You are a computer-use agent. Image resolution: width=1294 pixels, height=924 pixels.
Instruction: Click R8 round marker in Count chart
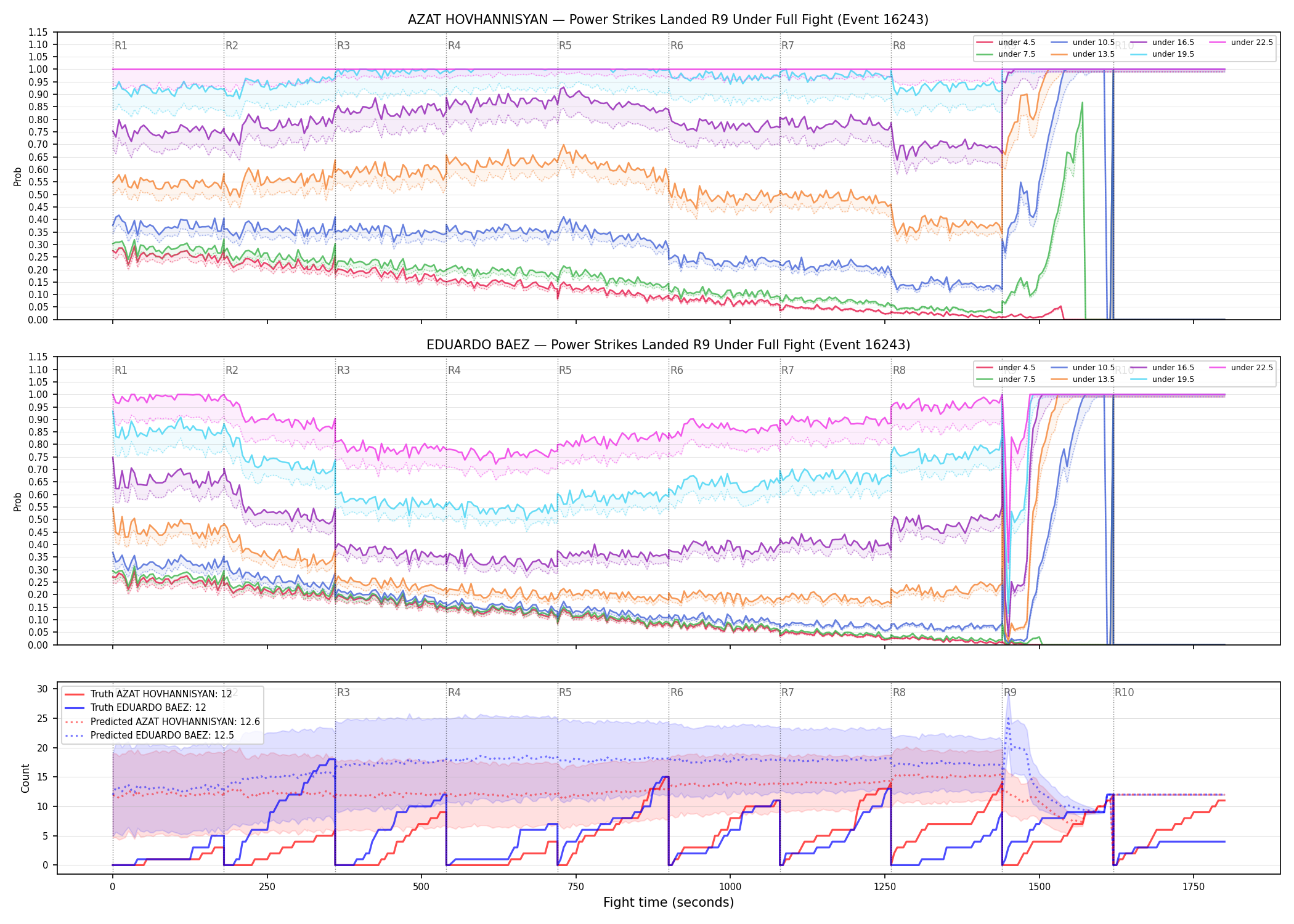pos(899,692)
